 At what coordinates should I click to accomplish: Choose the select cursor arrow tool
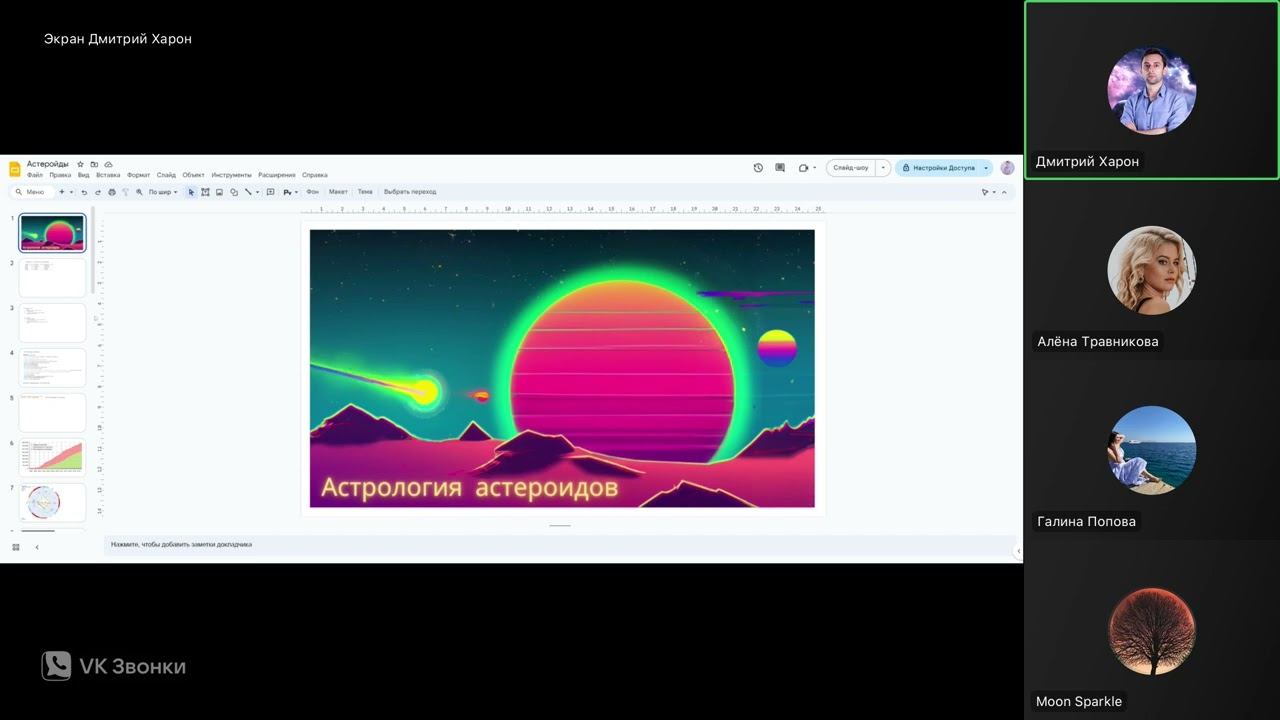(191, 192)
